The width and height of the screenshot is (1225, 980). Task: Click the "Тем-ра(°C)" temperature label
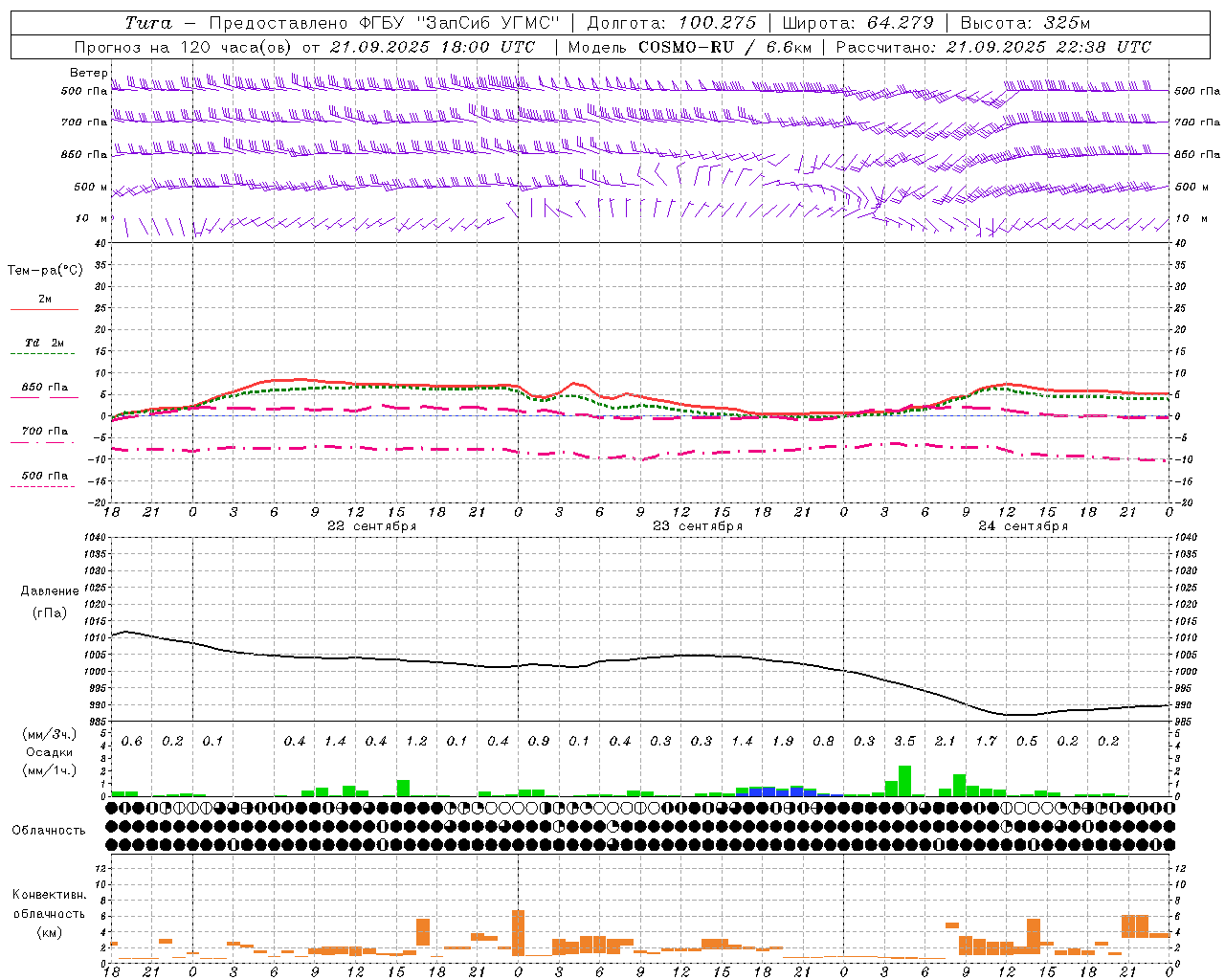(45, 271)
